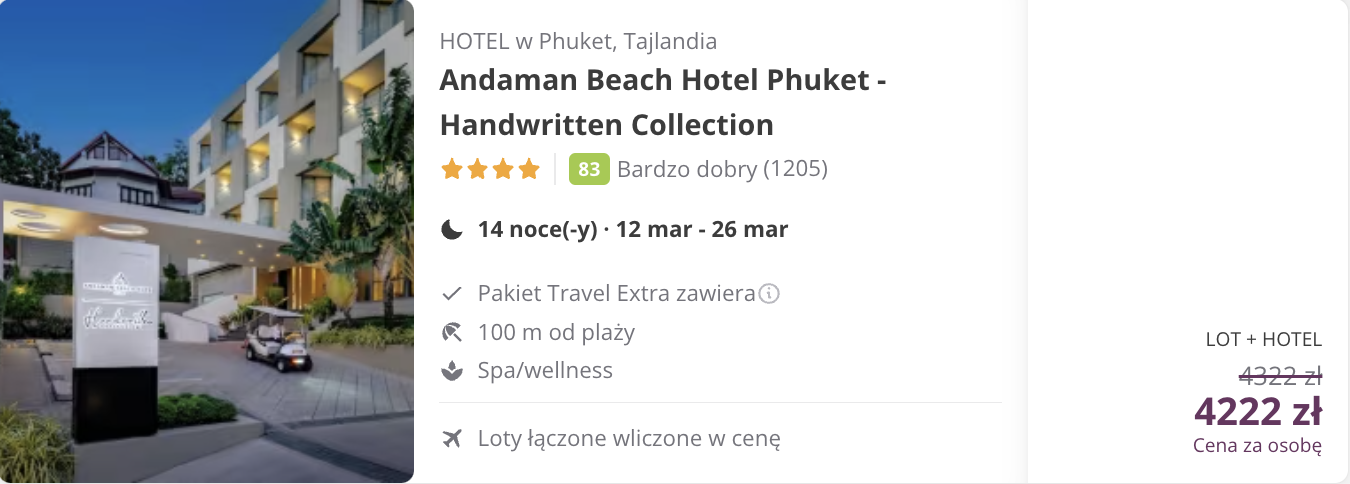Click the "Spa/wellness" amenity label
The height and width of the screenshot is (484, 1350).
pos(545,371)
